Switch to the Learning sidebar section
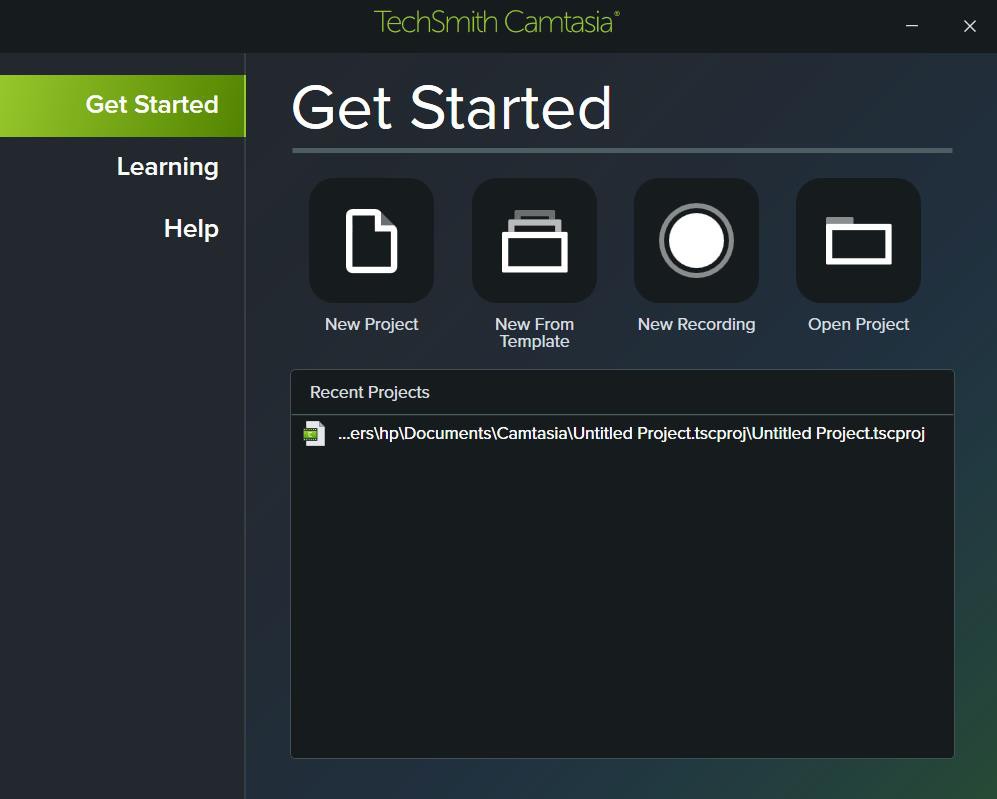The image size is (997, 799). click(x=167, y=166)
